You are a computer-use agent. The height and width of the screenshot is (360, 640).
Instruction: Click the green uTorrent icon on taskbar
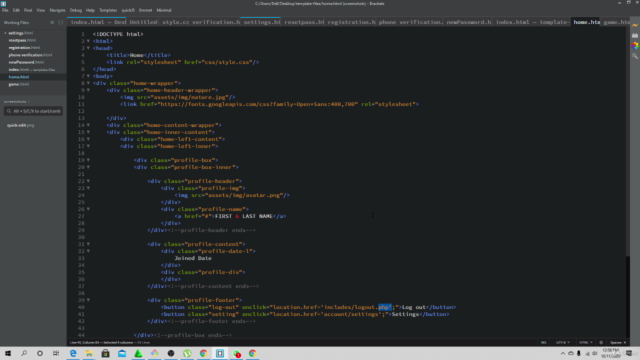pyautogui.click(x=187, y=353)
